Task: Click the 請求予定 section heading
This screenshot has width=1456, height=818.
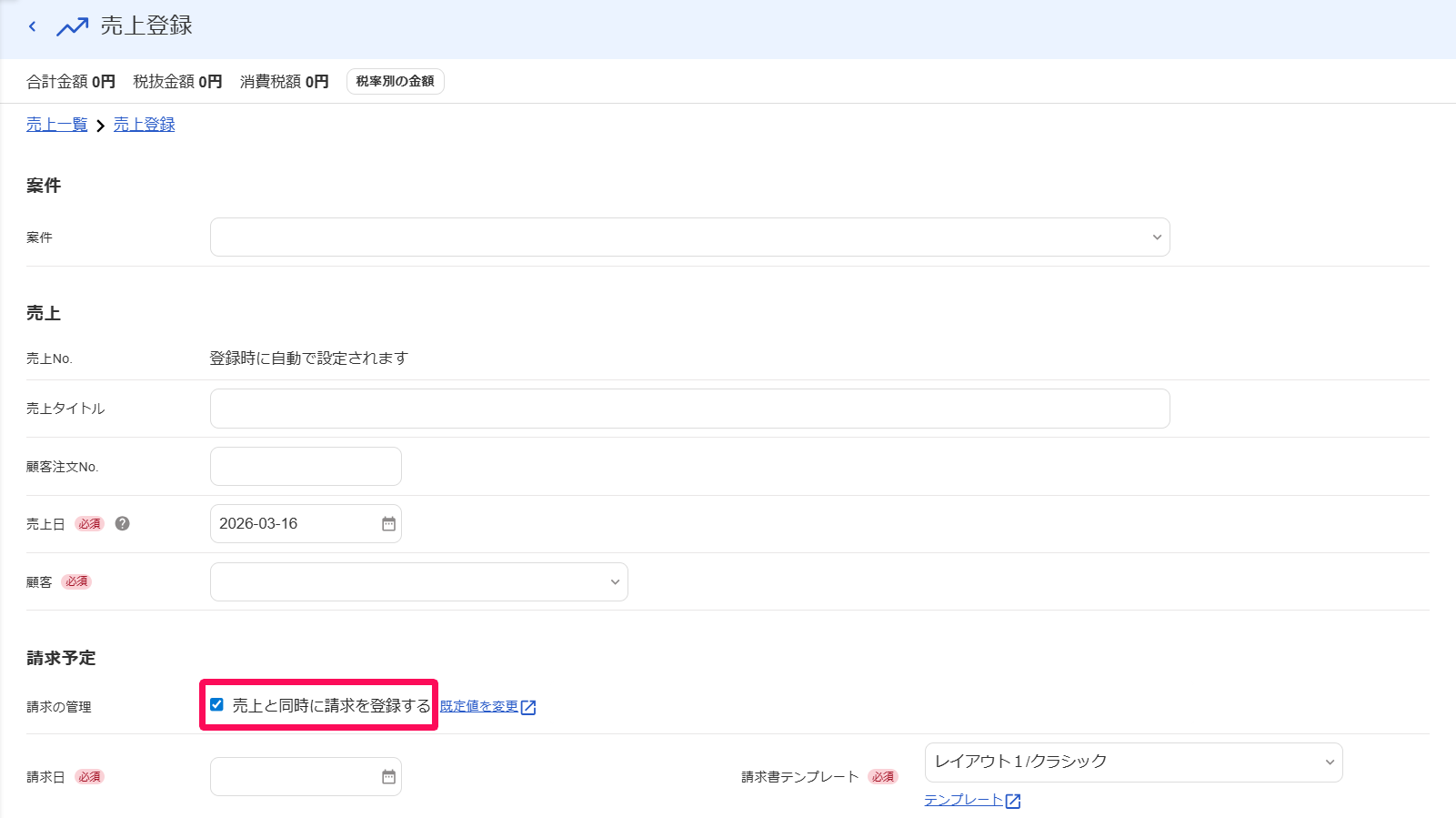Action: [61, 658]
